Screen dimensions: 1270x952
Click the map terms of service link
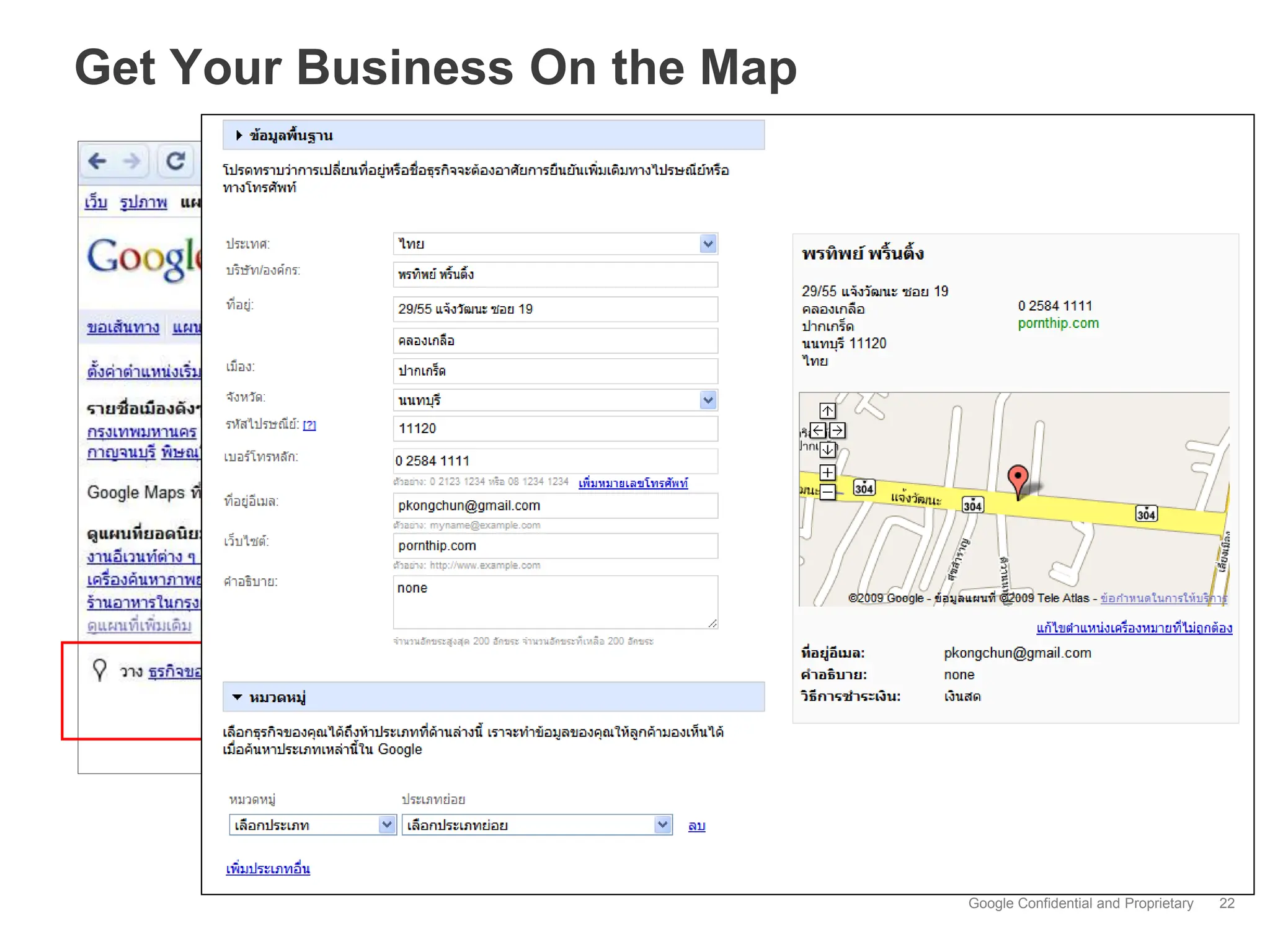tap(1163, 598)
